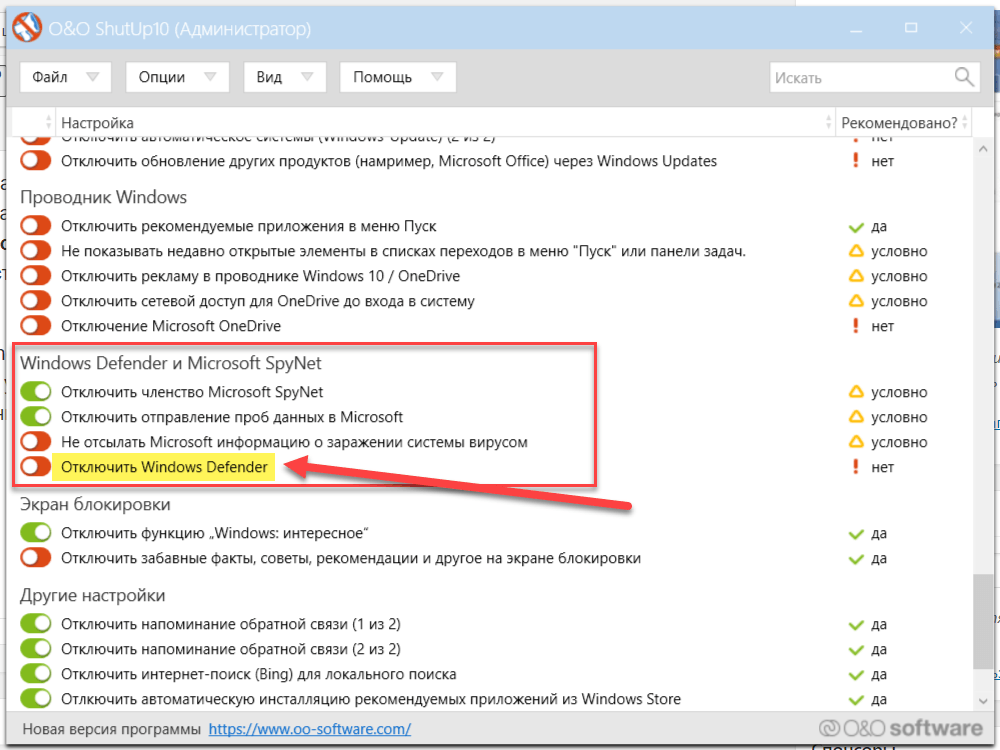Click the Другие настройки section heading
Viewport: 1000px width, 750px height.
[92, 595]
